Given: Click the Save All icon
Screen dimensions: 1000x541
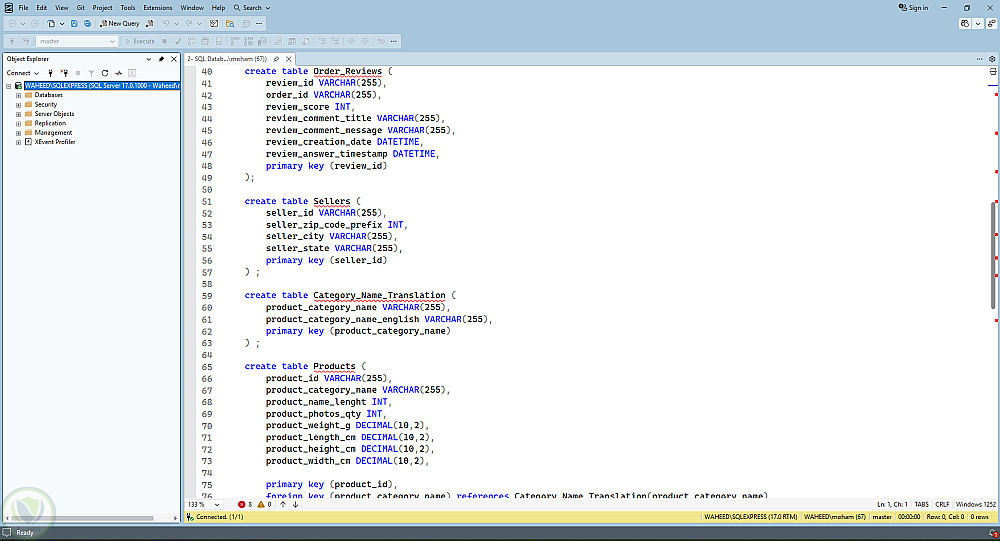Looking at the screenshot, I should pyautogui.click(x=87, y=23).
